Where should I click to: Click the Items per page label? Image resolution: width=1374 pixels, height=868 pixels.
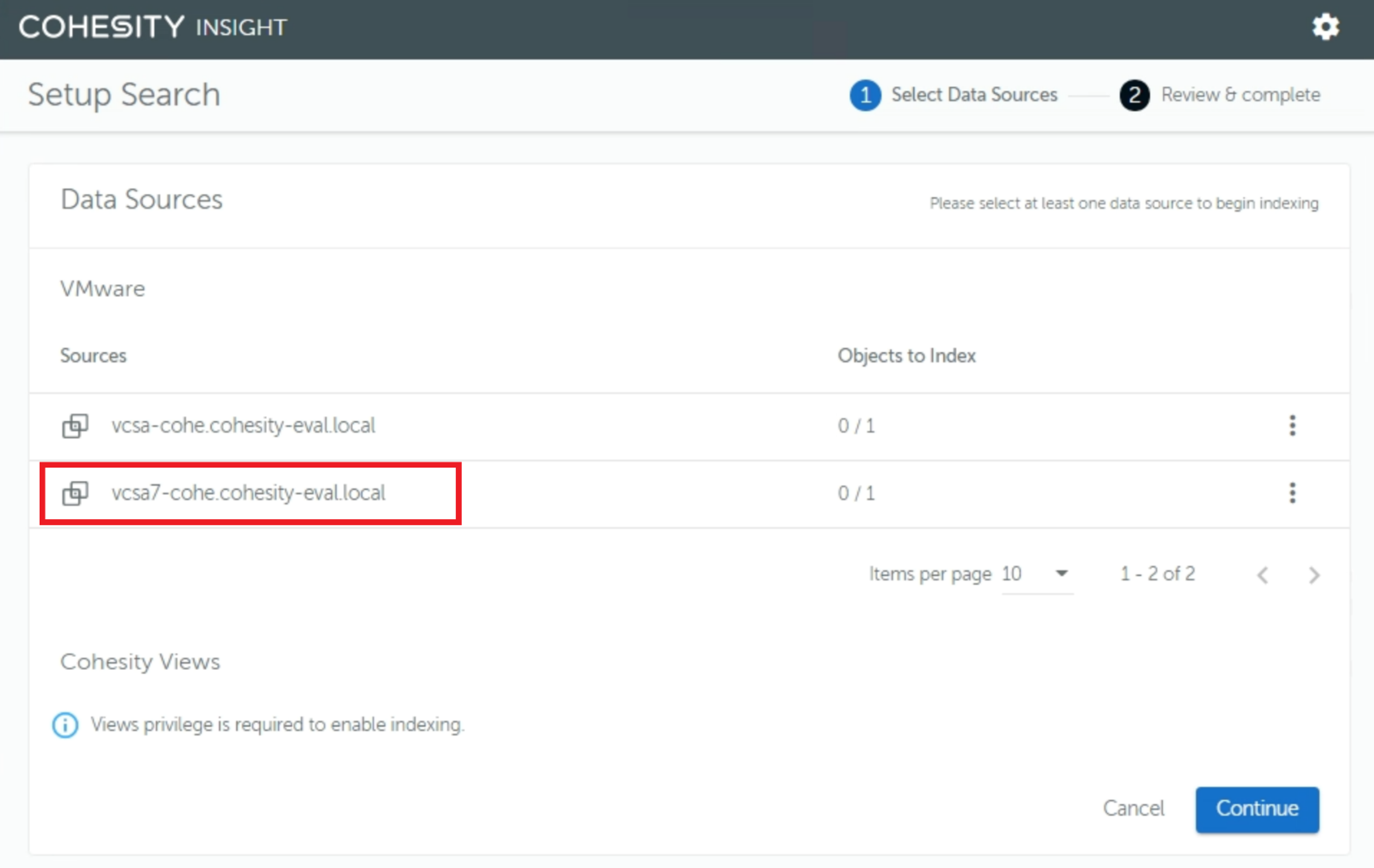click(x=930, y=574)
